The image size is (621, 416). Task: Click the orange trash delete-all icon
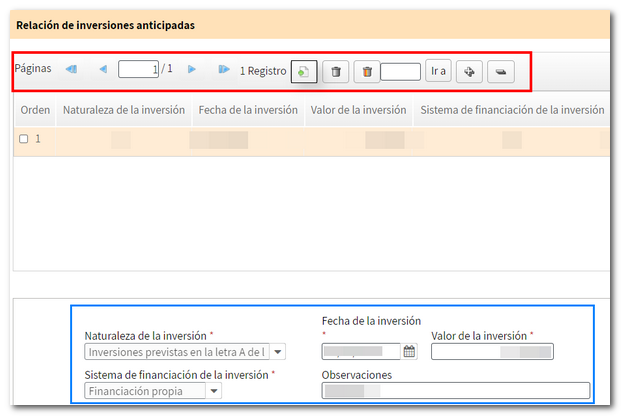click(x=367, y=71)
